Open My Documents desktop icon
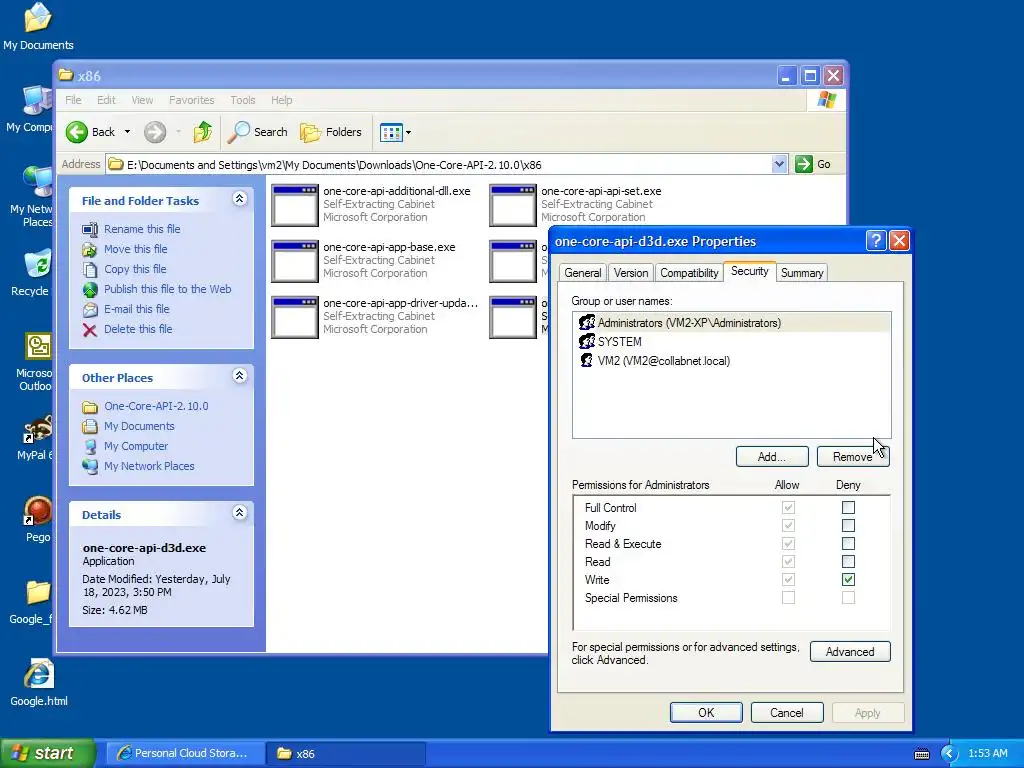1024x768 pixels. [x=38, y=26]
